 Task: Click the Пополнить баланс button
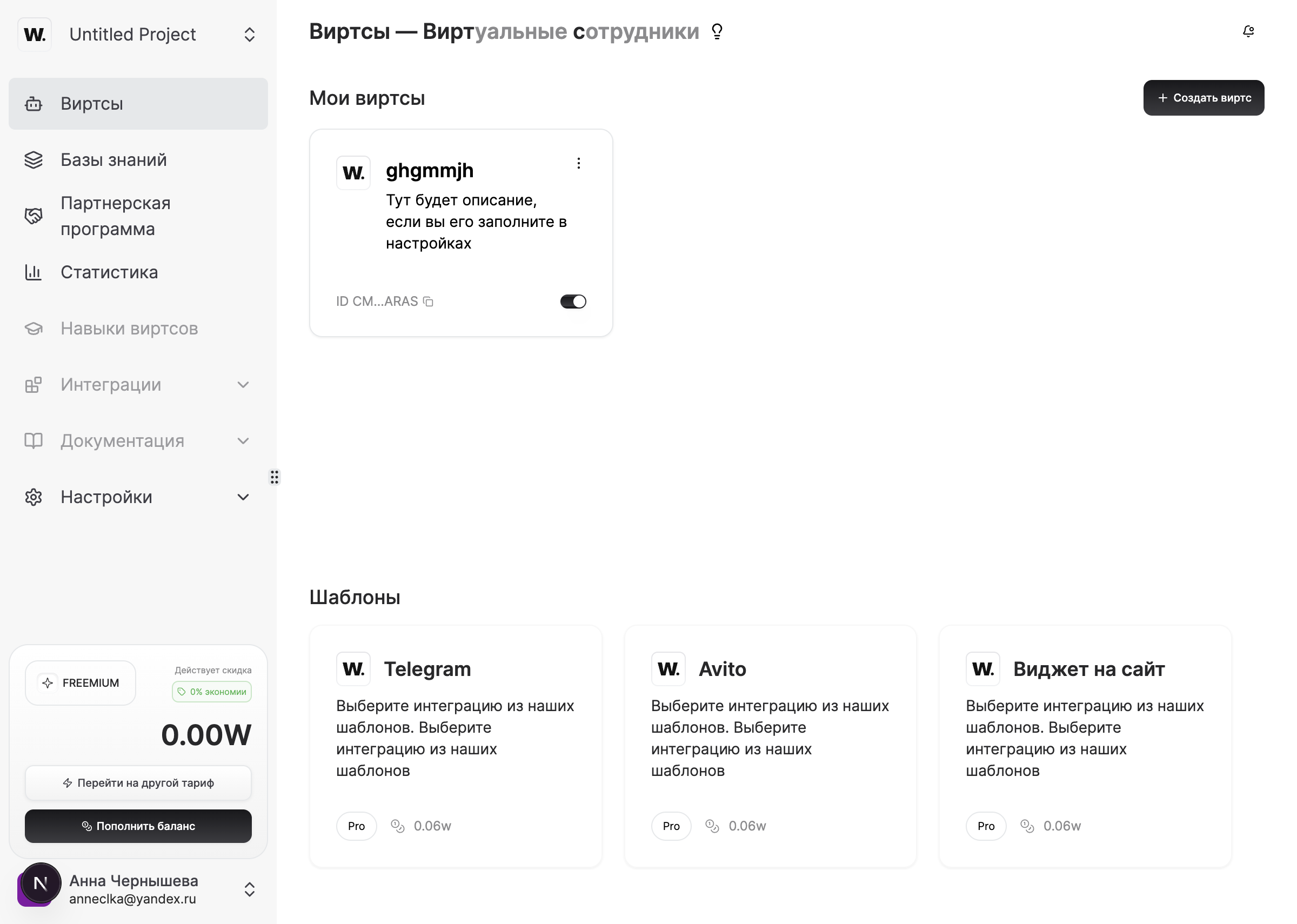pyautogui.click(x=138, y=826)
